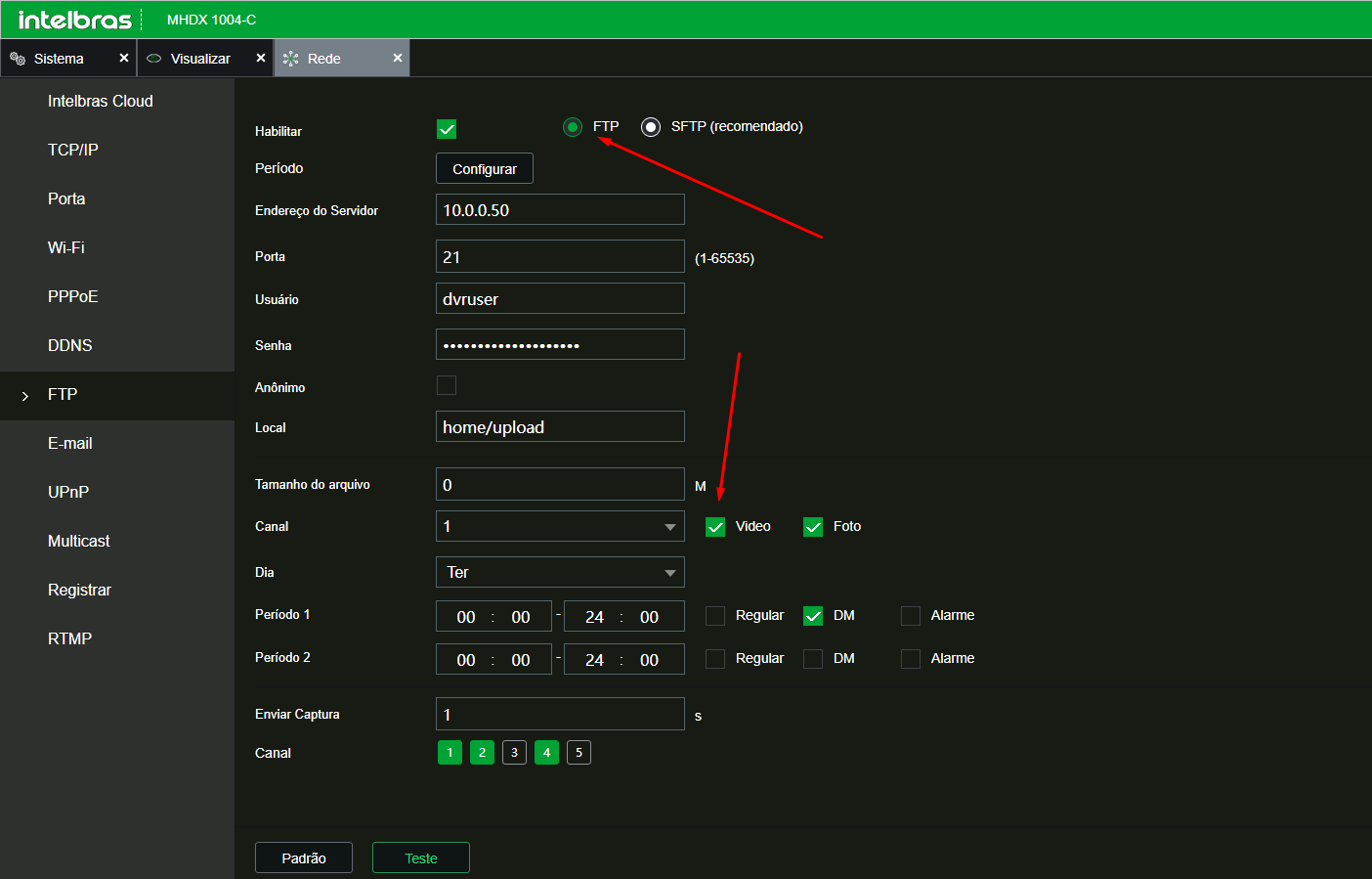Image resolution: width=1372 pixels, height=879 pixels.
Task: Click Período 1 end hour field
Action: click(594, 617)
